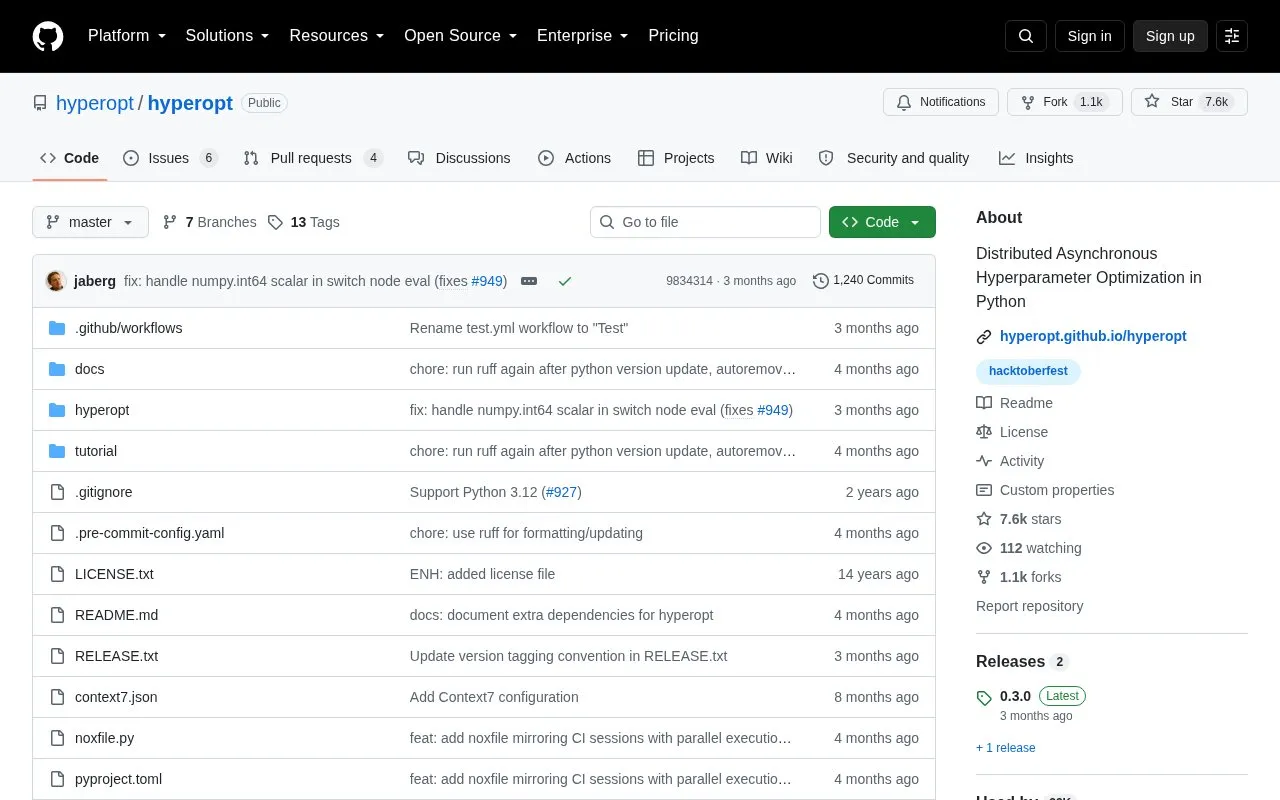Click the jaberg avatar thumbnail

click(56, 281)
